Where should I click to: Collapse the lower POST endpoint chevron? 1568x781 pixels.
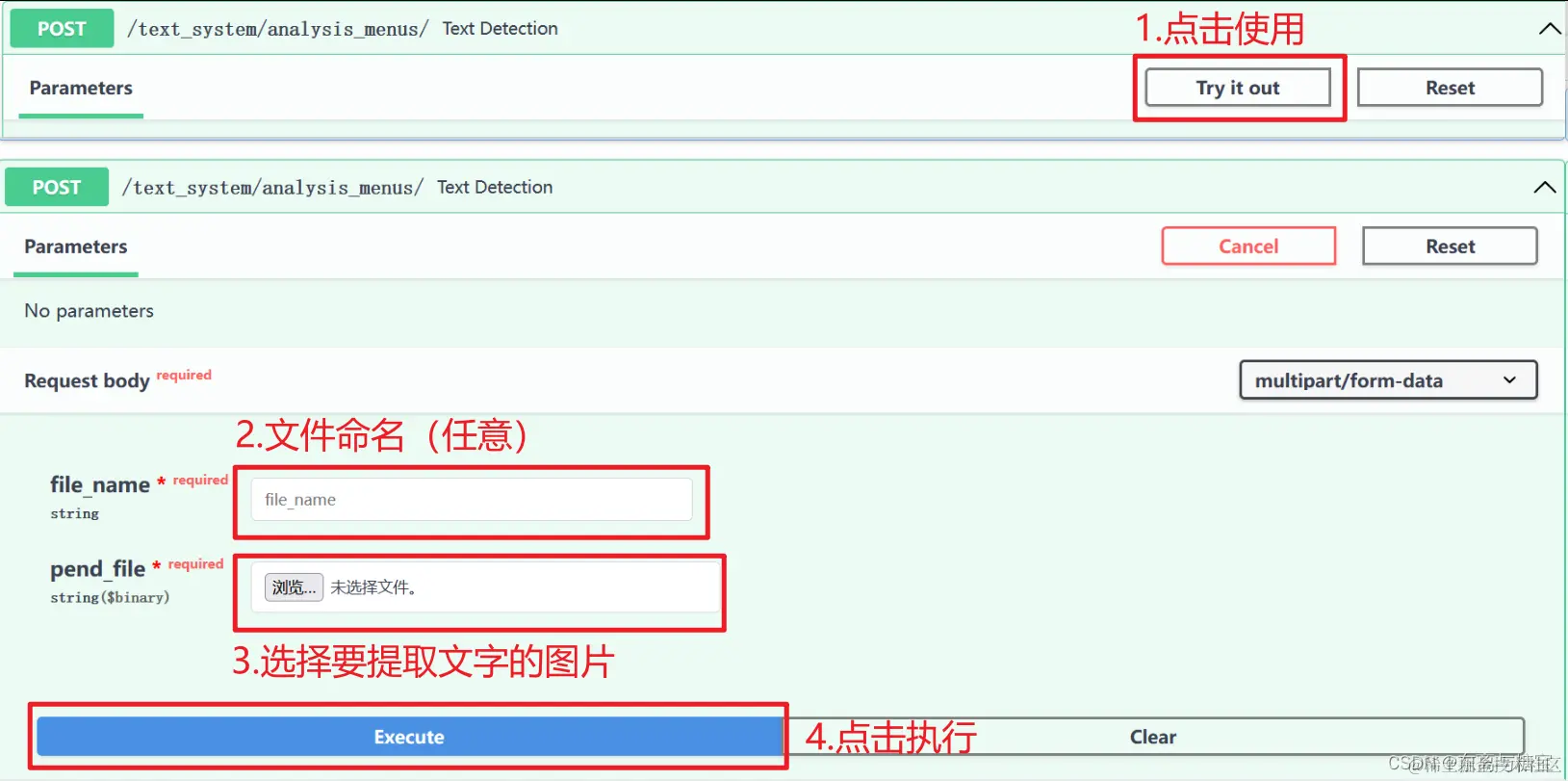click(1545, 187)
